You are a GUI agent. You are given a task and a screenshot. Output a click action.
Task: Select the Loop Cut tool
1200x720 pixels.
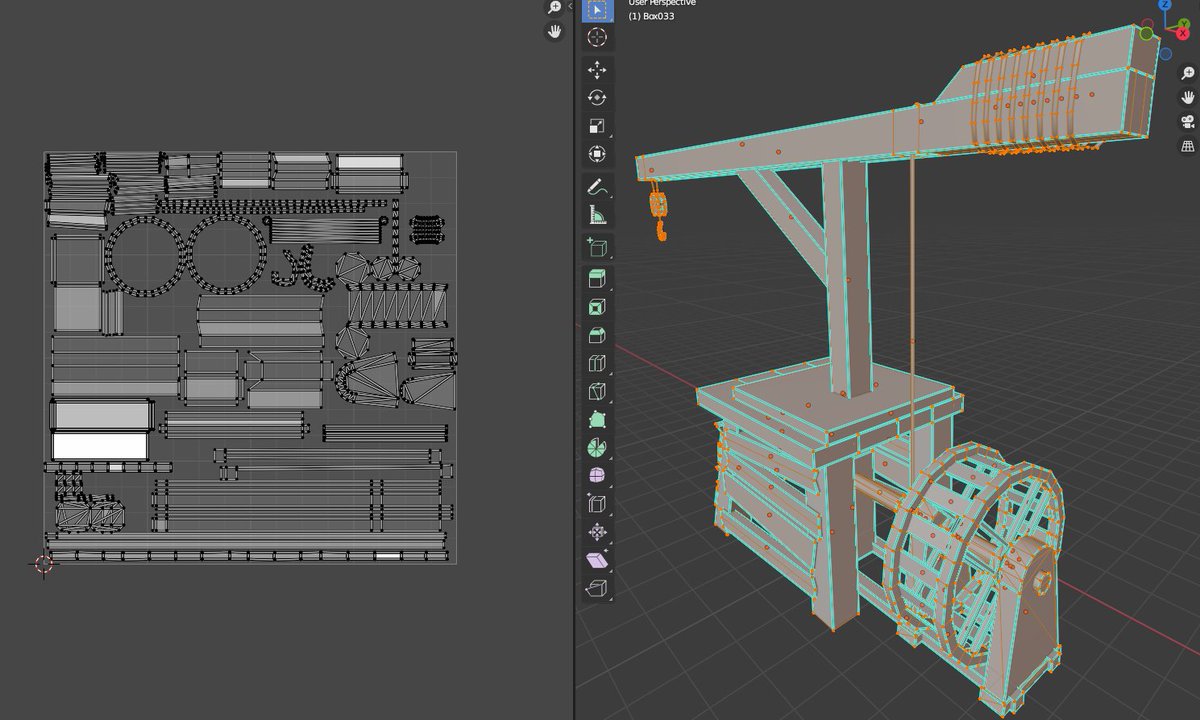(597, 363)
